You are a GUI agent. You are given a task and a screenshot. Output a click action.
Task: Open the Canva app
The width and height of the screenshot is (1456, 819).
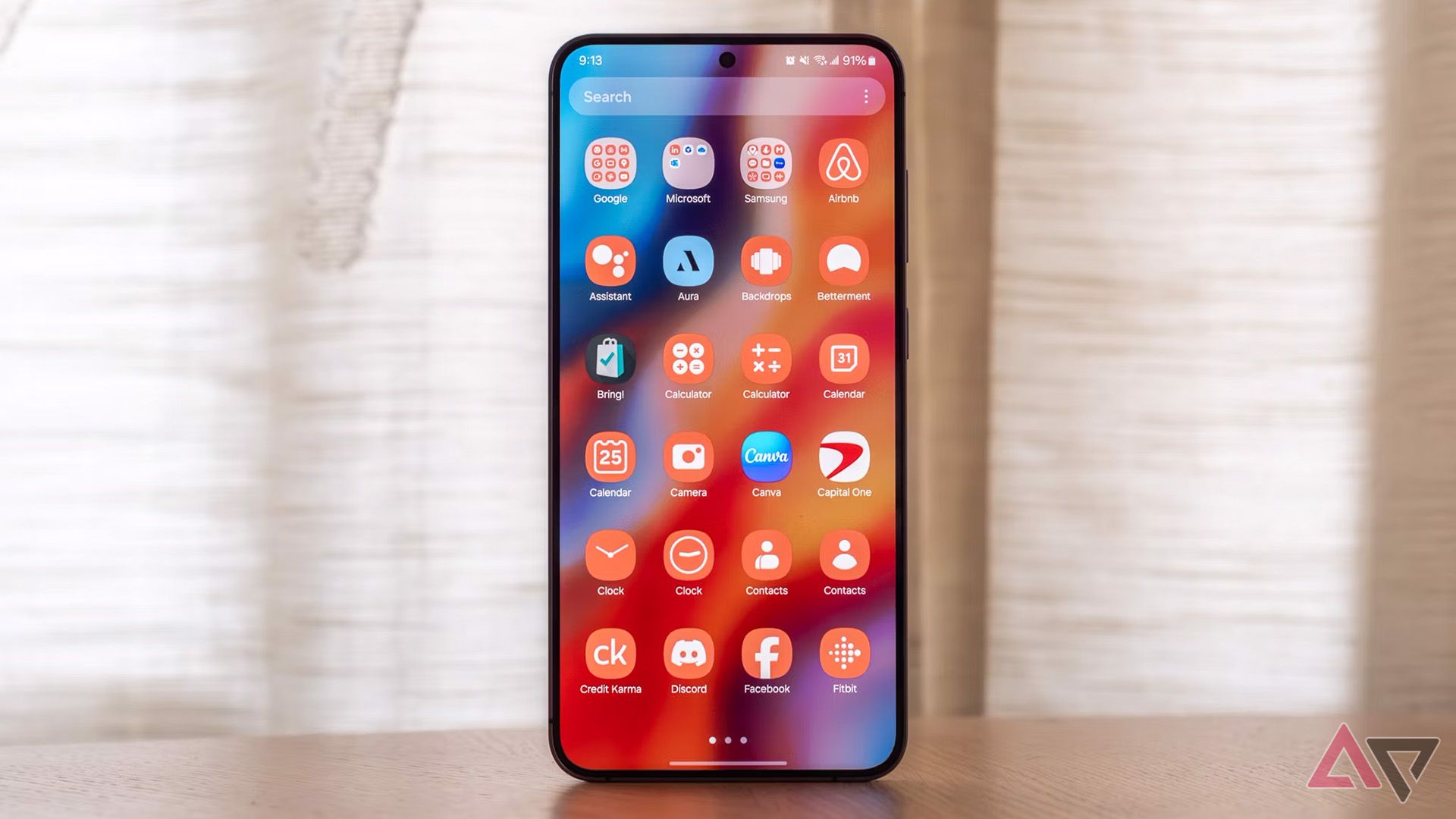[x=766, y=459]
